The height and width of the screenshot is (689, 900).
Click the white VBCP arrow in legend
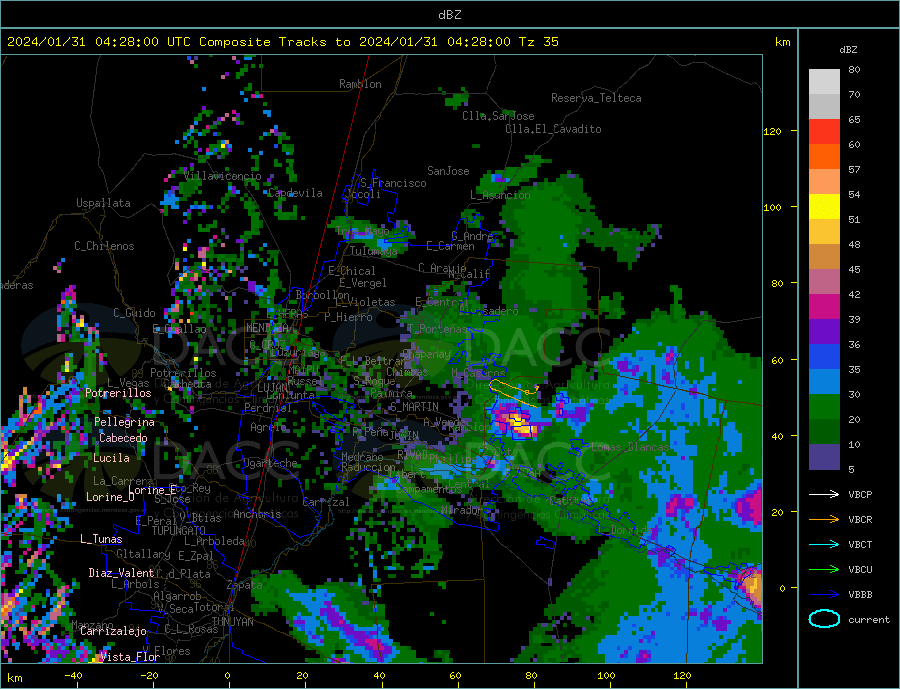pyautogui.click(x=824, y=494)
